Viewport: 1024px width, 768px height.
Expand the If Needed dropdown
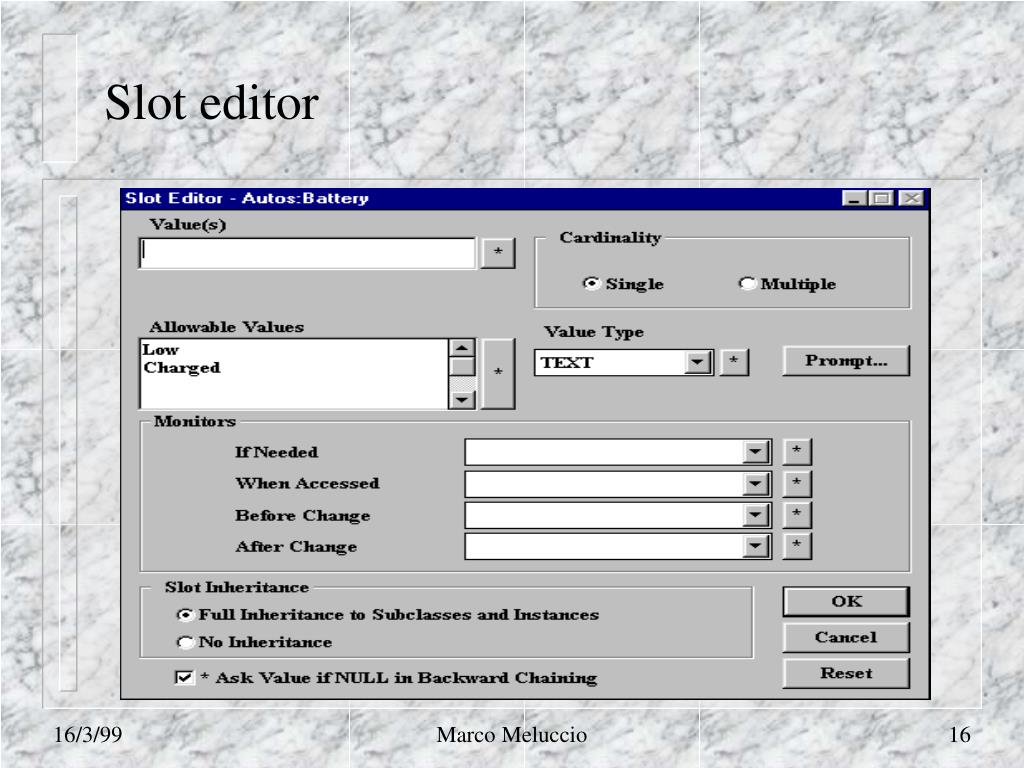[756, 452]
